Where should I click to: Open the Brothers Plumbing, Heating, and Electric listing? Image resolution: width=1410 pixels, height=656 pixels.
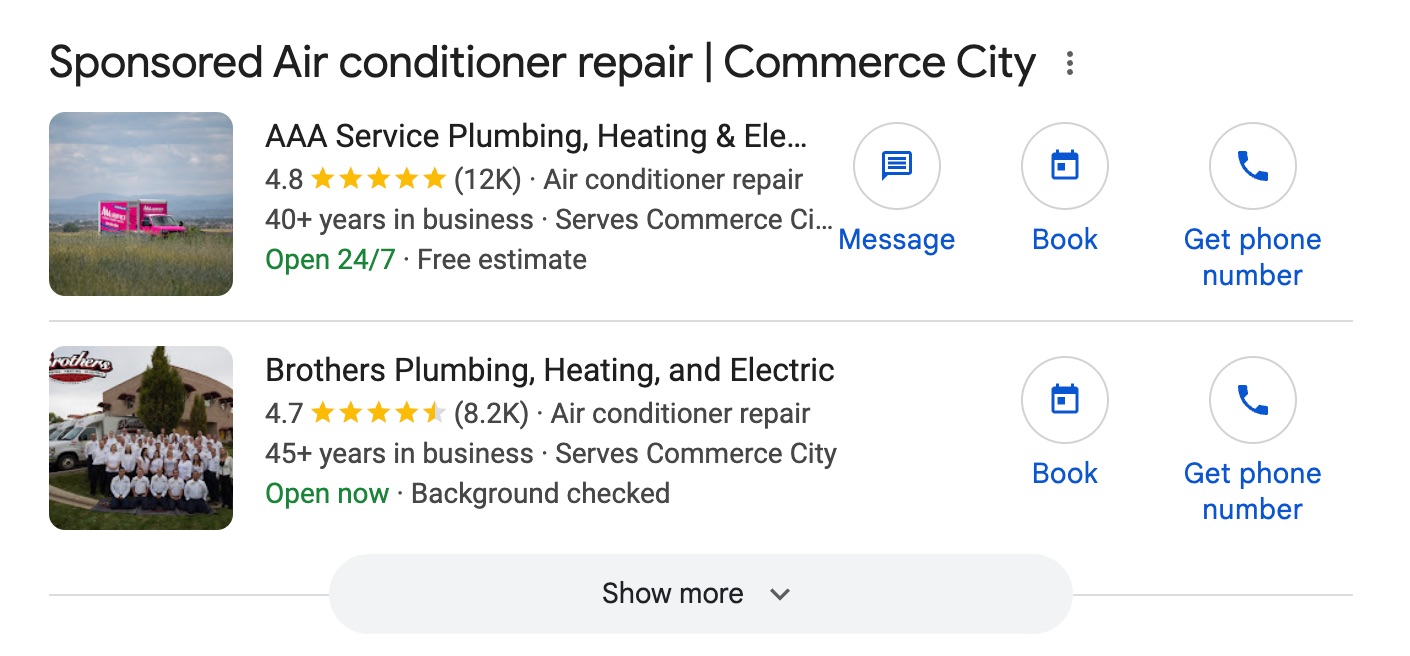pyautogui.click(x=548, y=369)
